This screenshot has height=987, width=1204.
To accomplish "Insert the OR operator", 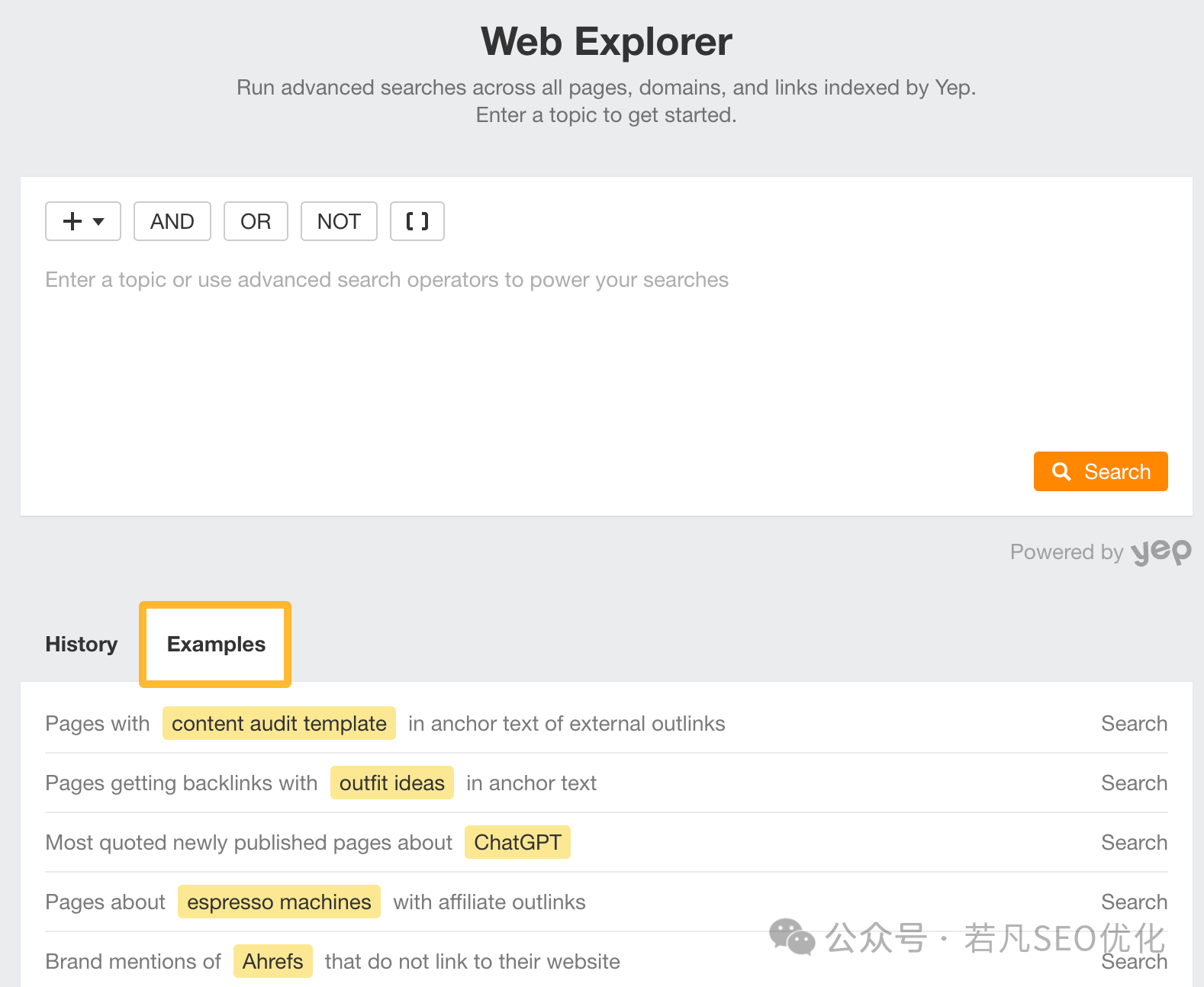I will coord(256,221).
